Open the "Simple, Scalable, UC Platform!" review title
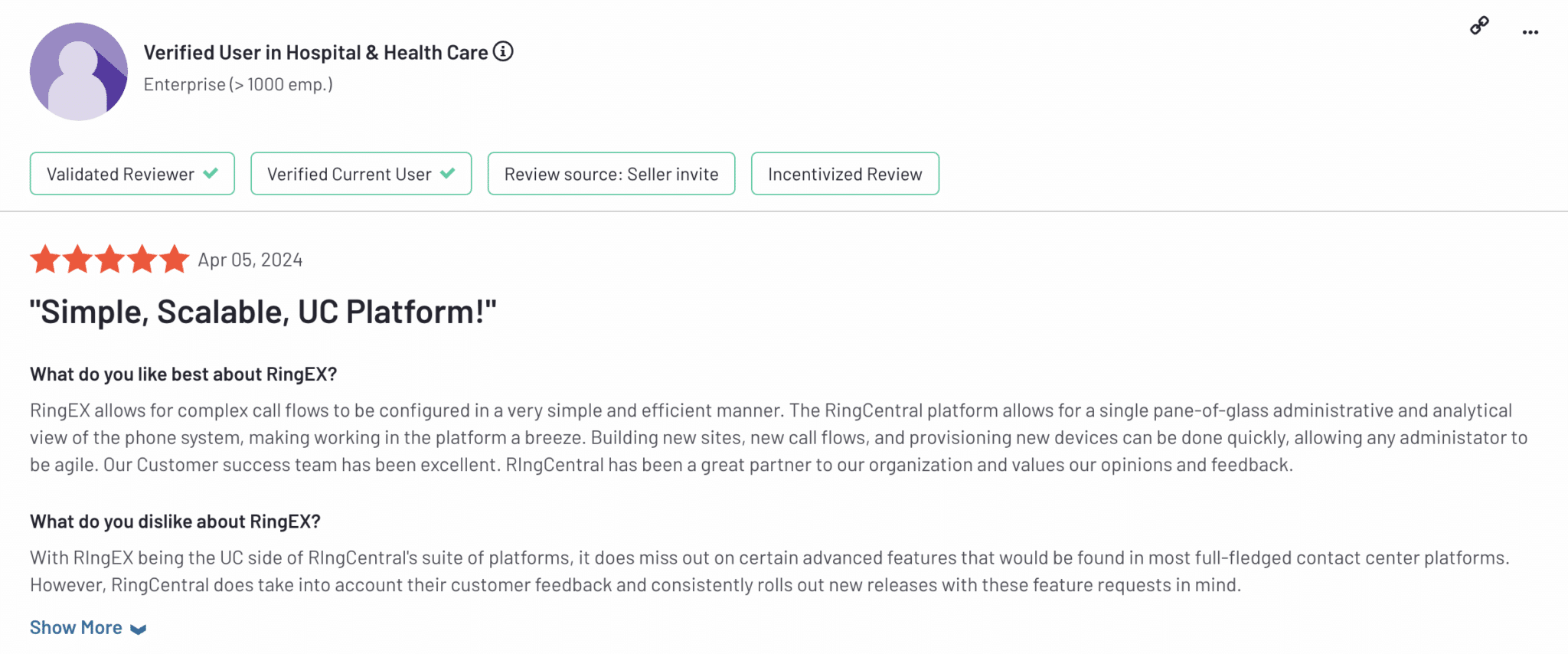1568x654 pixels. [263, 312]
